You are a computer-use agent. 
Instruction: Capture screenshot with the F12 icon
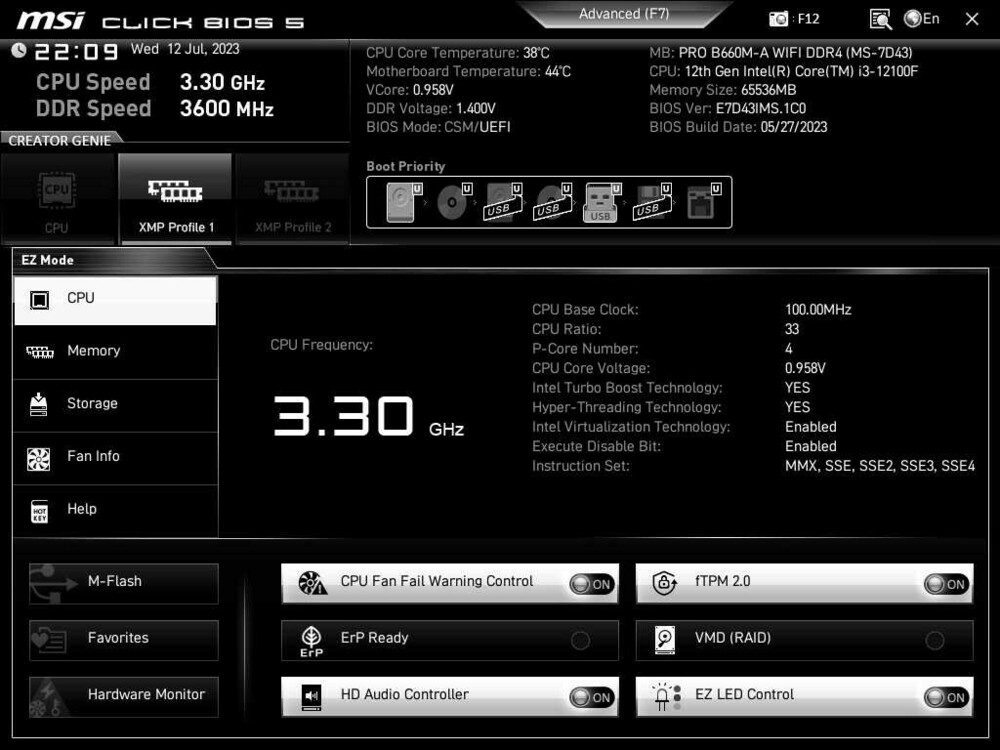[x=780, y=18]
